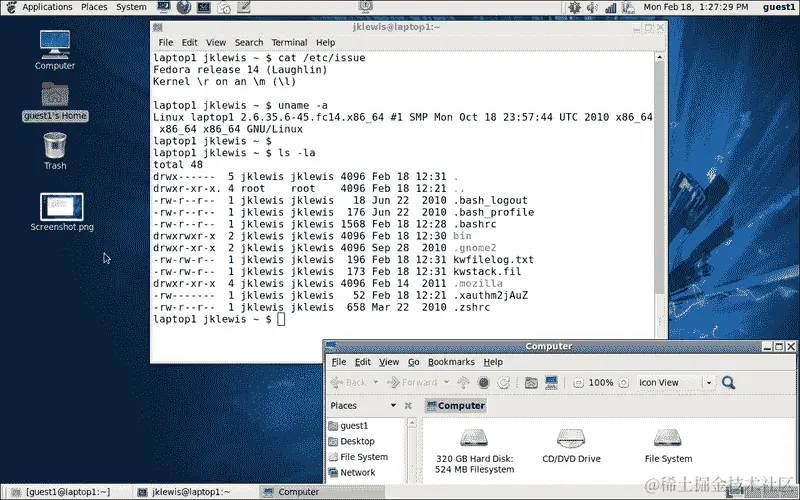The height and width of the screenshot is (500, 800).
Task: Open Computer window Help menu
Action: pyautogui.click(x=493, y=362)
